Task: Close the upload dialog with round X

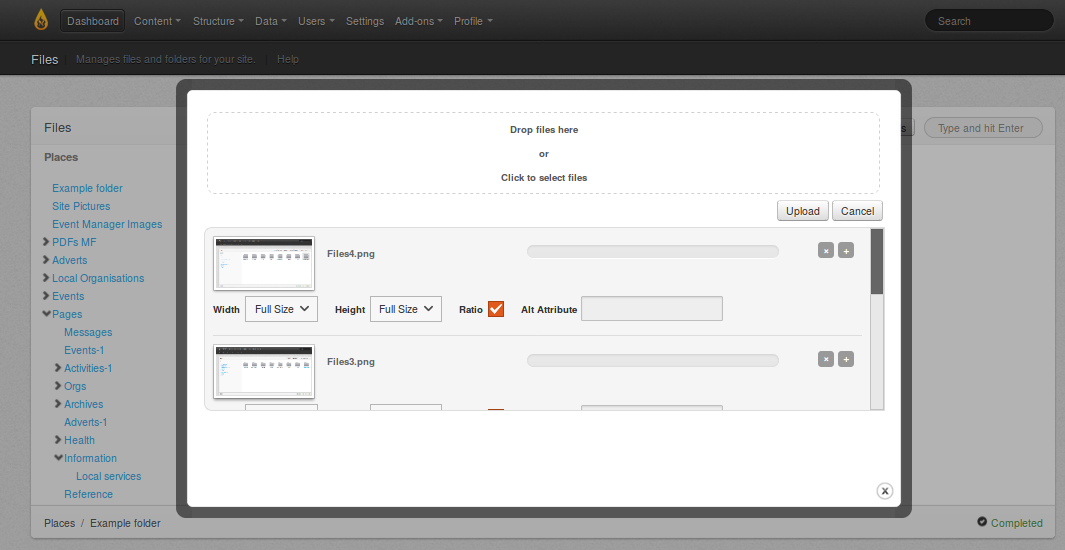Action: [884, 491]
